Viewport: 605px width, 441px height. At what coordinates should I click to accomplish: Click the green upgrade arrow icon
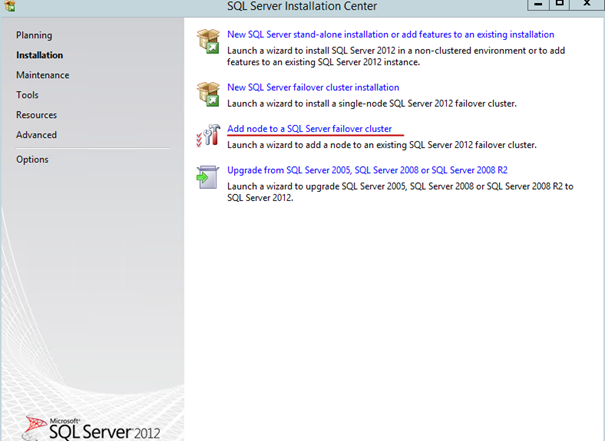(208, 177)
